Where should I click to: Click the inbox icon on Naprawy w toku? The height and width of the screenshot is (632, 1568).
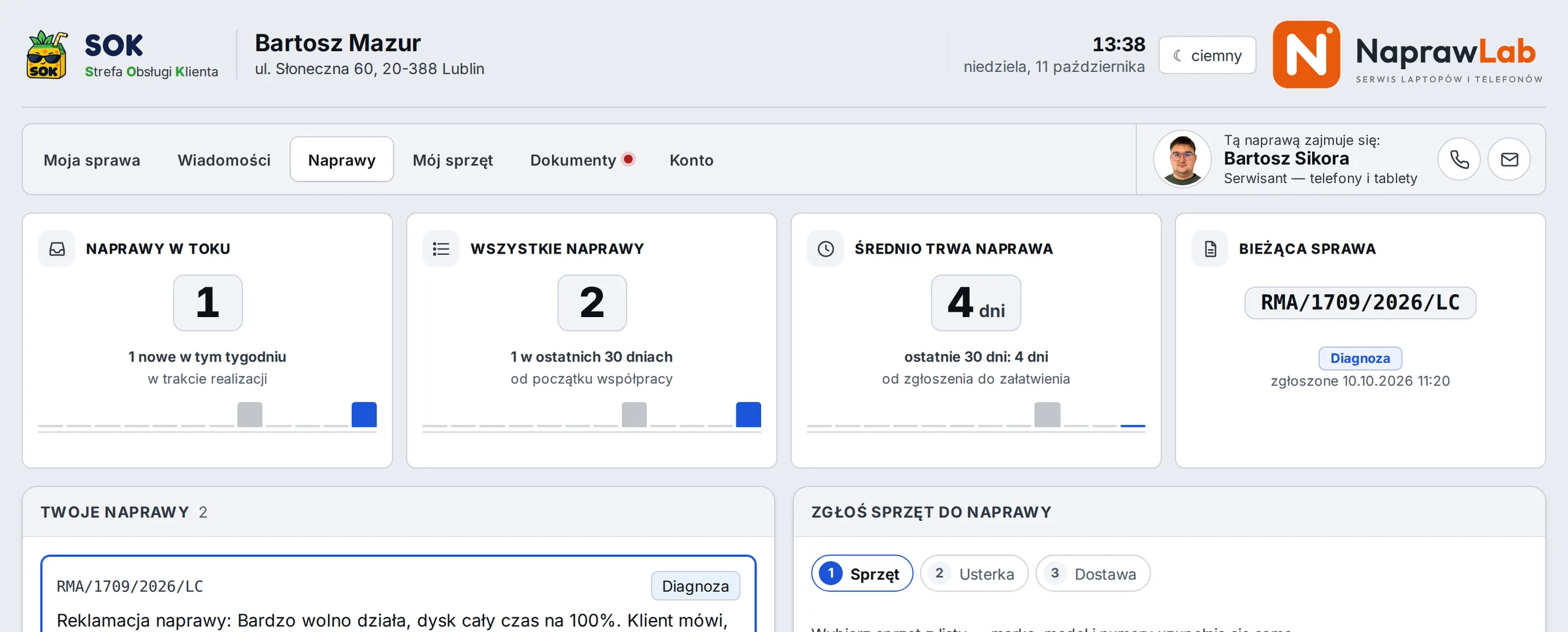[x=57, y=249]
